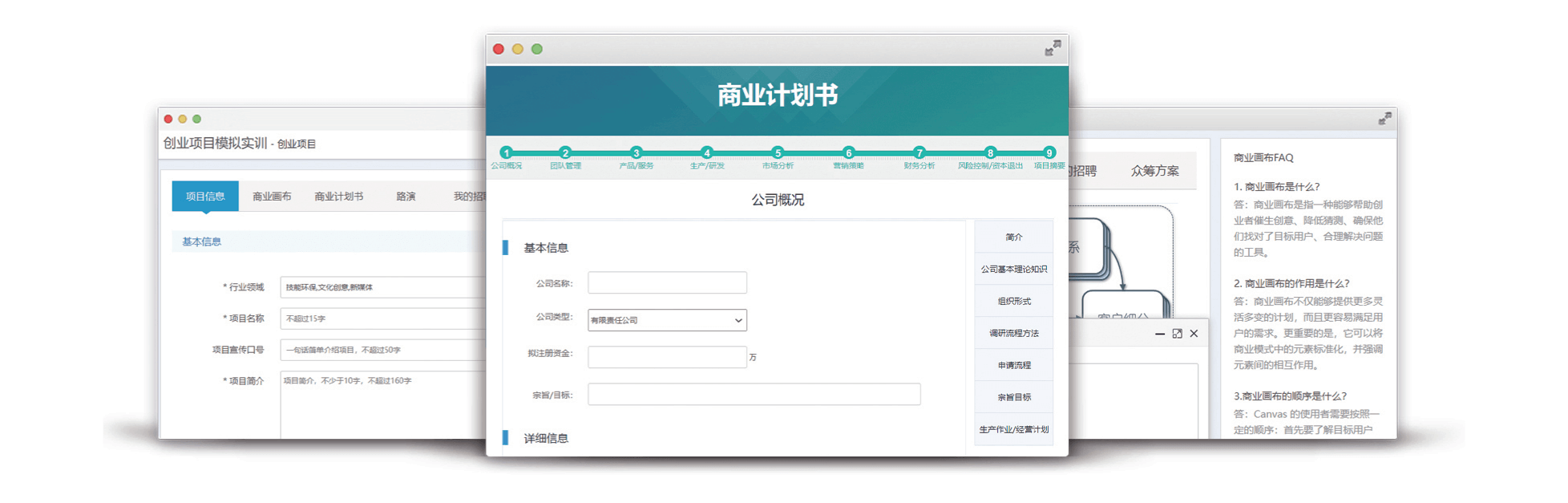Open step 8 风险控制/资本退出
Viewport: 1568px width, 503px height.
[x=990, y=152]
